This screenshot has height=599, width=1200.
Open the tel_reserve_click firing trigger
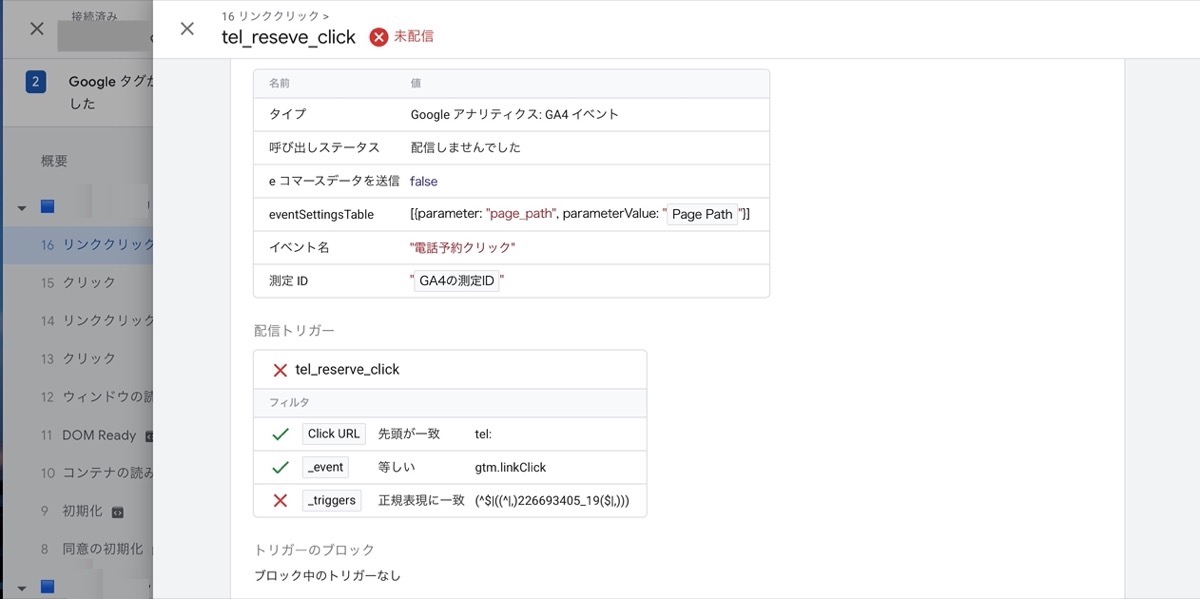pyautogui.click(x=347, y=370)
